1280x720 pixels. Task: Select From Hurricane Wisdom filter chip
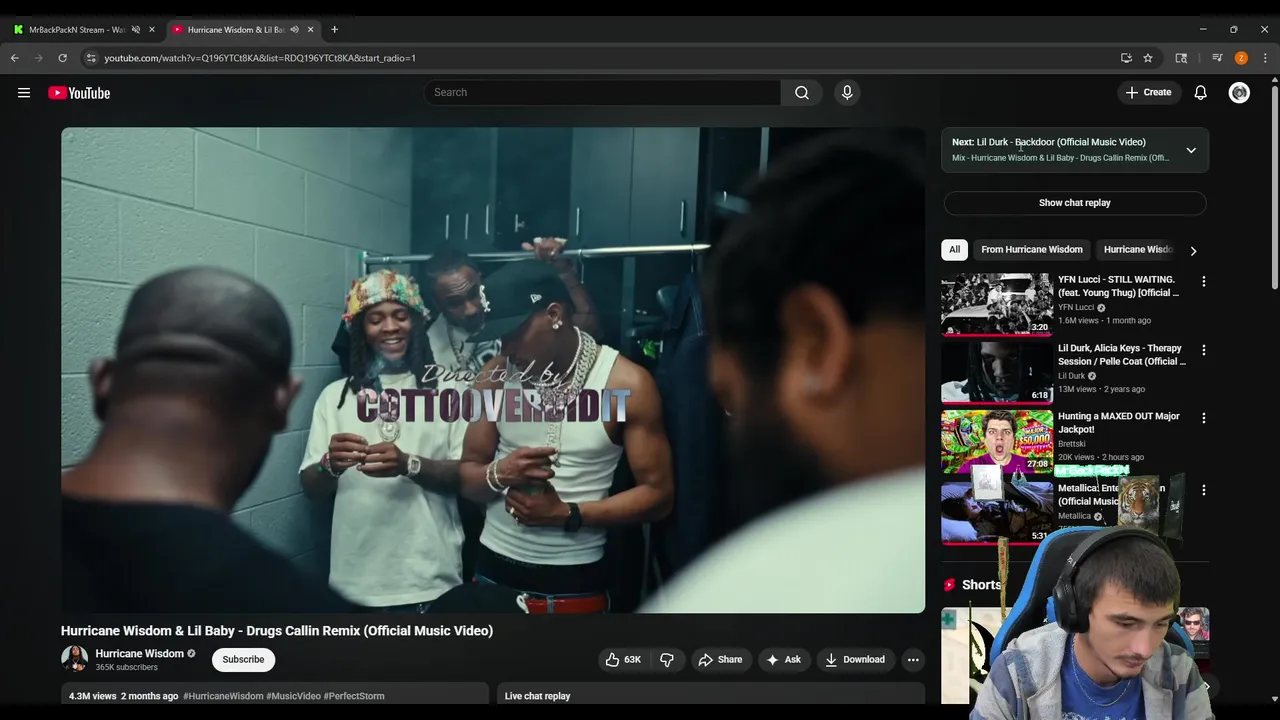point(1032,250)
